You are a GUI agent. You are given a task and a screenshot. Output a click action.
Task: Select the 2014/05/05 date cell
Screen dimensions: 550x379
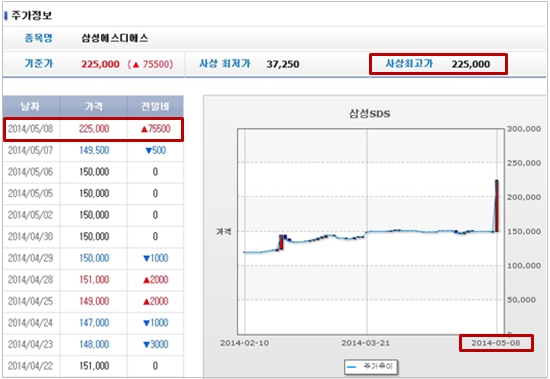coord(31,193)
